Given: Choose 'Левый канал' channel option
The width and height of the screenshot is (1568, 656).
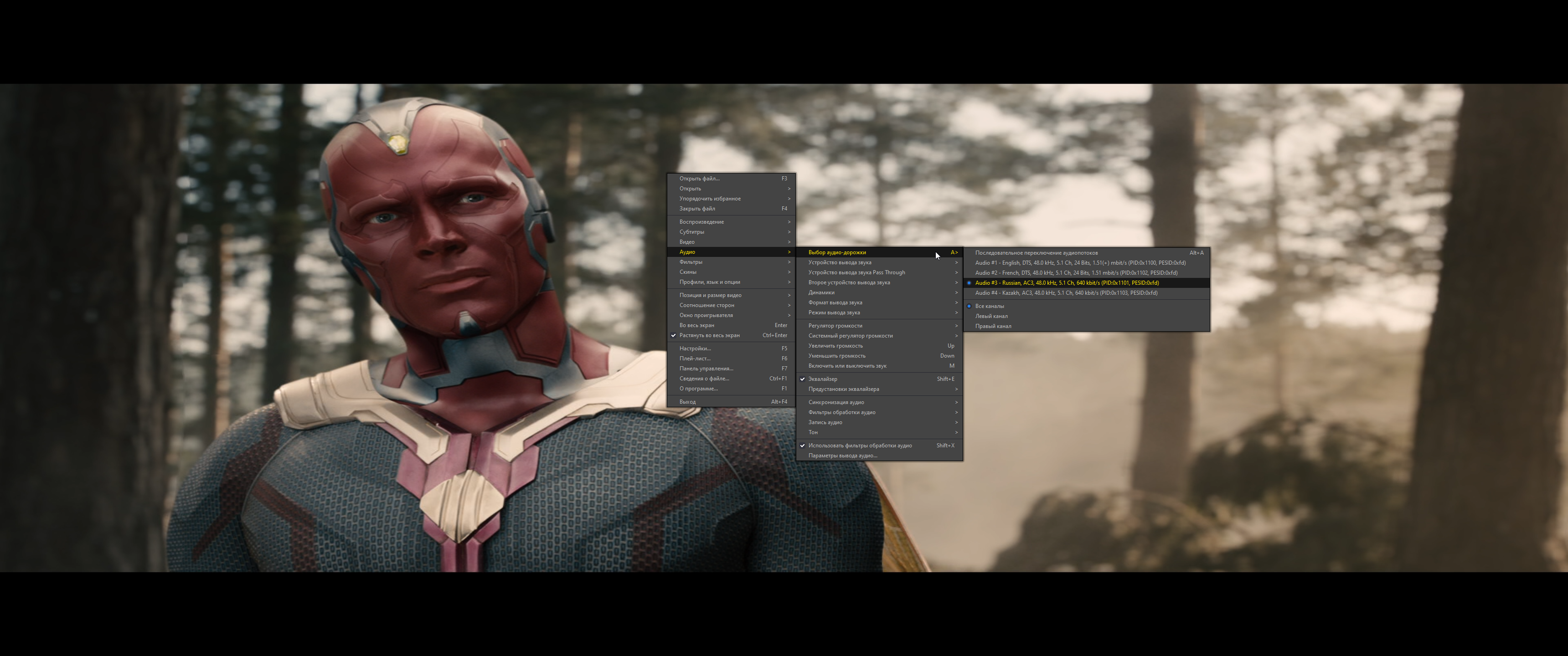Looking at the screenshot, I should point(1087,316).
